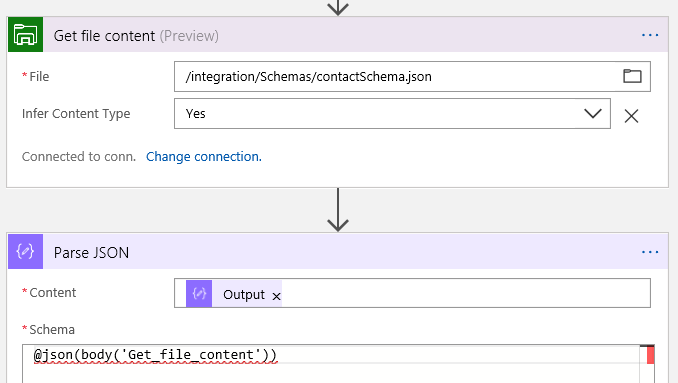The width and height of the screenshot is (678, 383).
Task: Open the Get file content ellipsis menu
Action: pyautogui.click(x=650, y=35)
